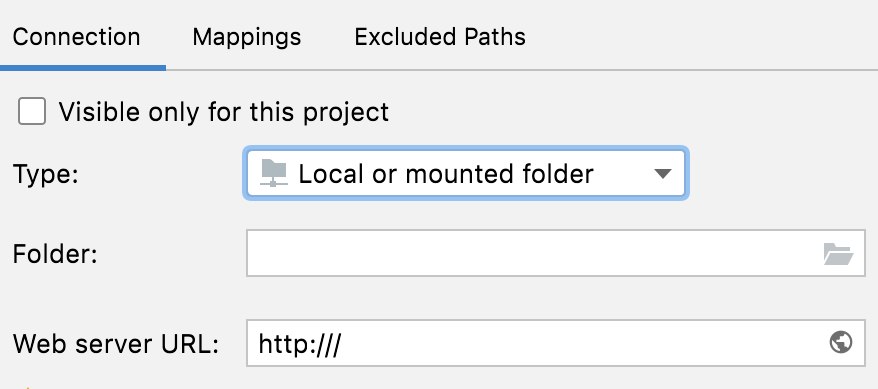Click the blue underline beneath Connection tab

coord(83,68)
